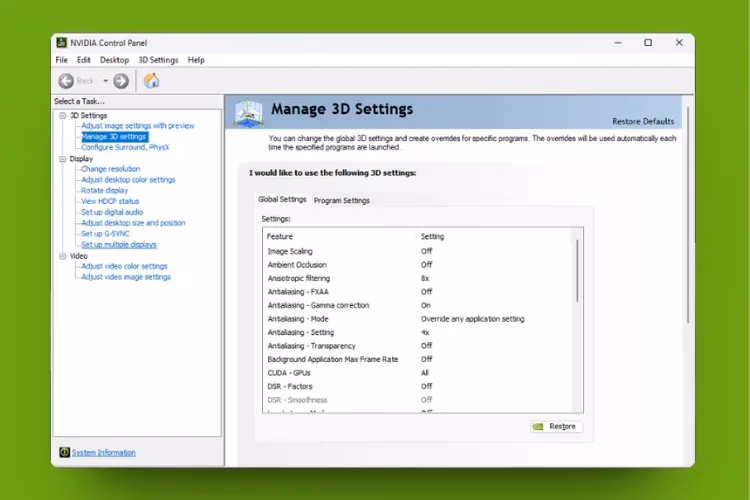Image resolution: width=750 pixels, height=500 pixels.
Task: Click the Restore Defaults link
Action: [643, 122]
